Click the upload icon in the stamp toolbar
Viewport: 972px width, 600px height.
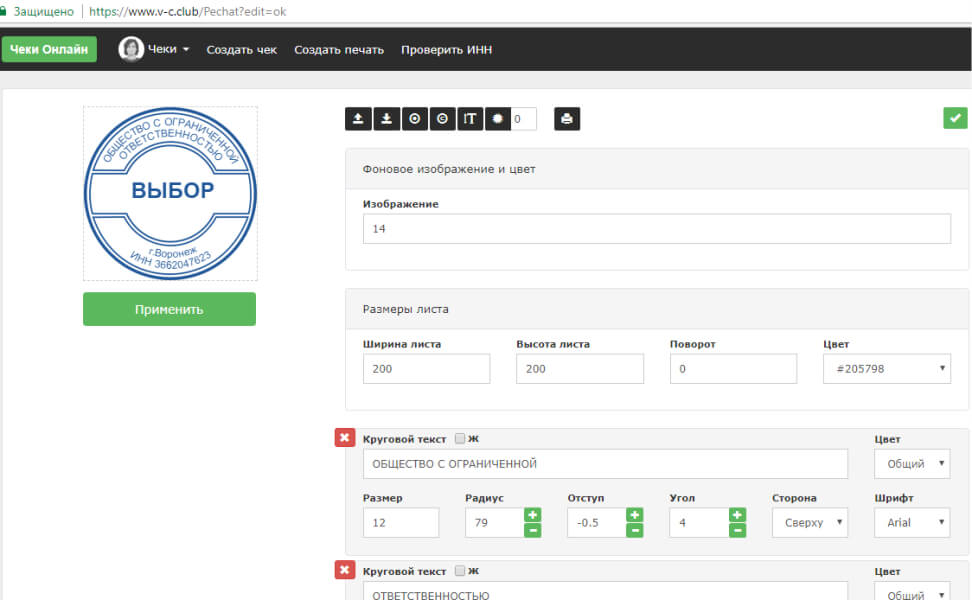[x=358, y=119]
